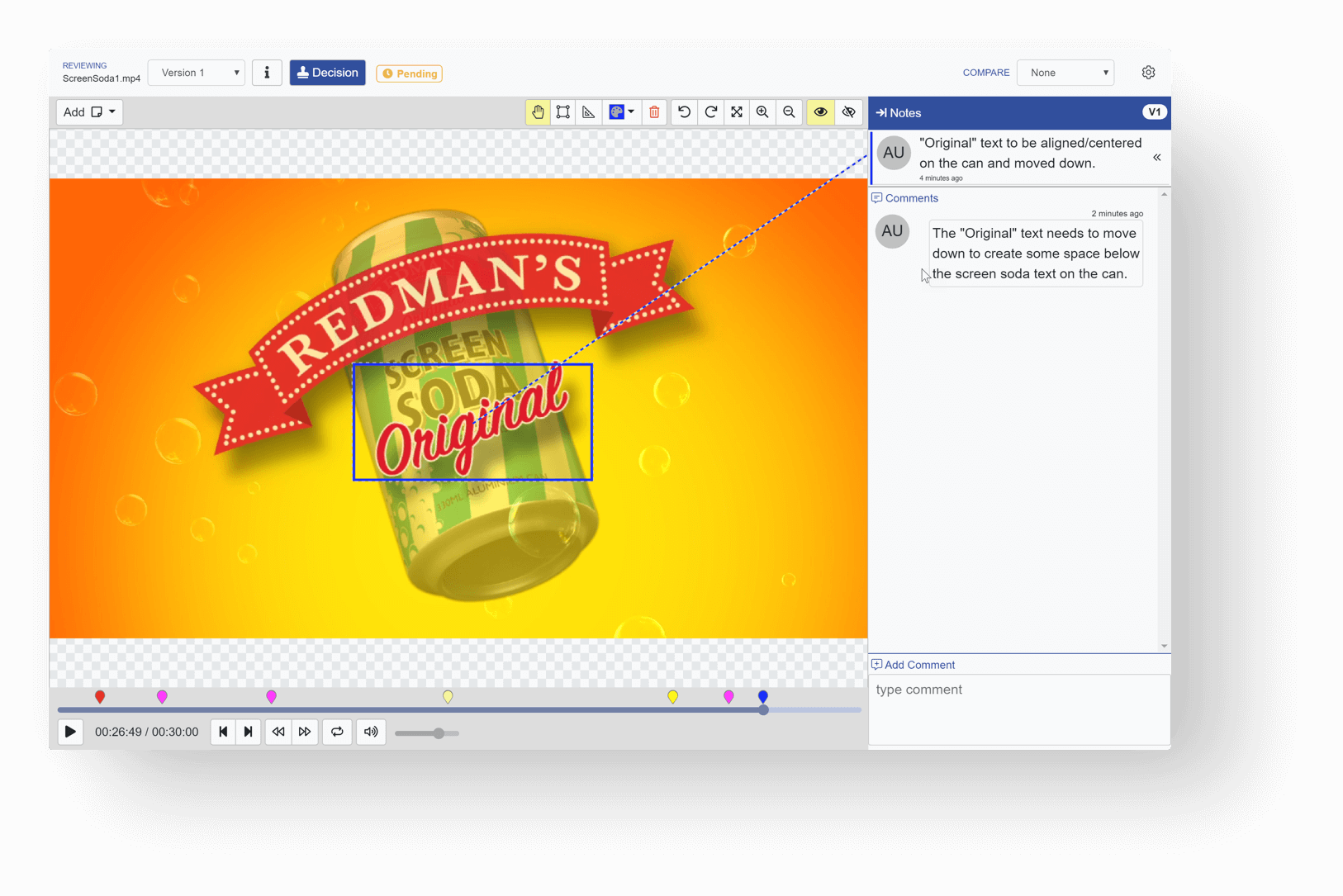Open settings with the gear icon

tap(1148, 73)
